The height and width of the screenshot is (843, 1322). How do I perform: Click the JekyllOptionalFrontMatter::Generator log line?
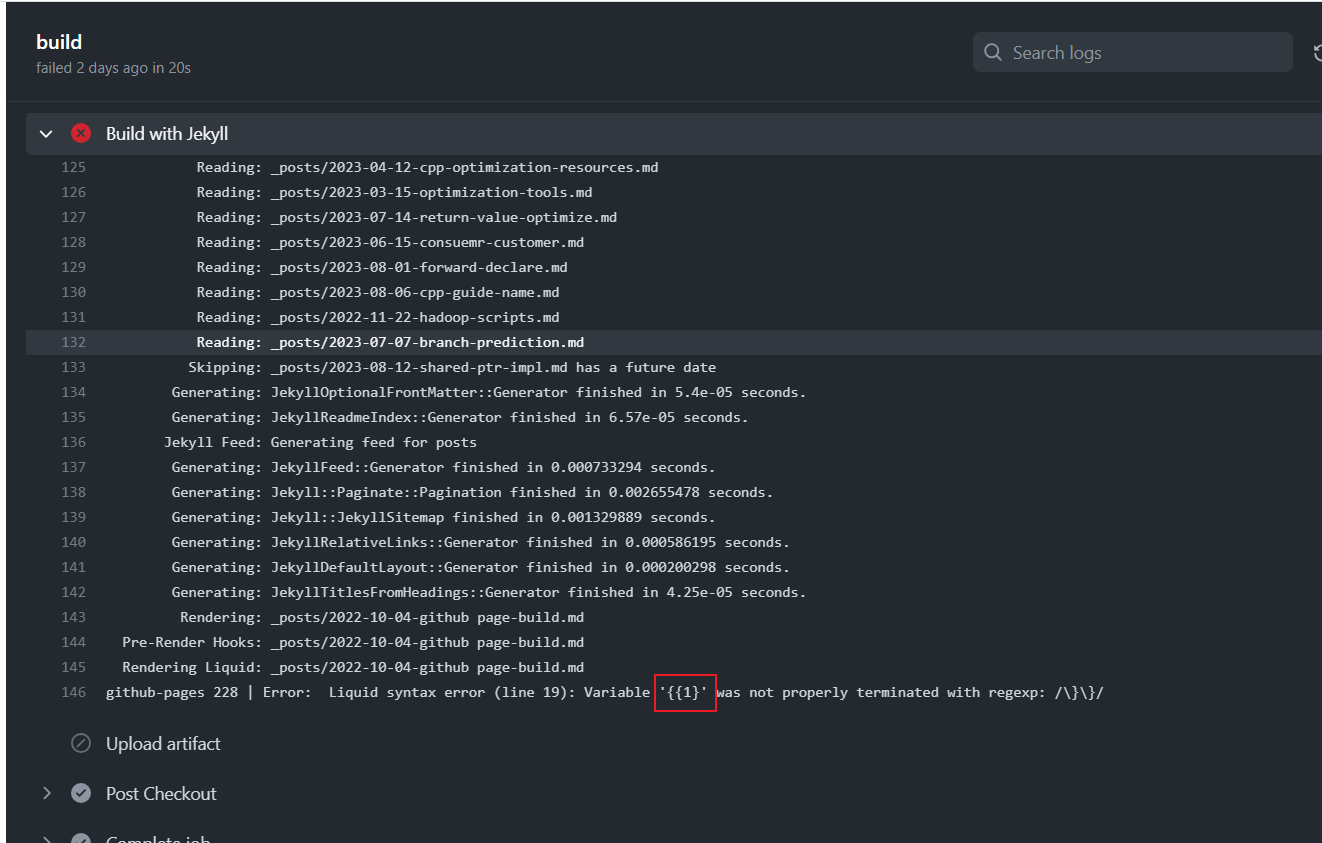coord(489,392)
